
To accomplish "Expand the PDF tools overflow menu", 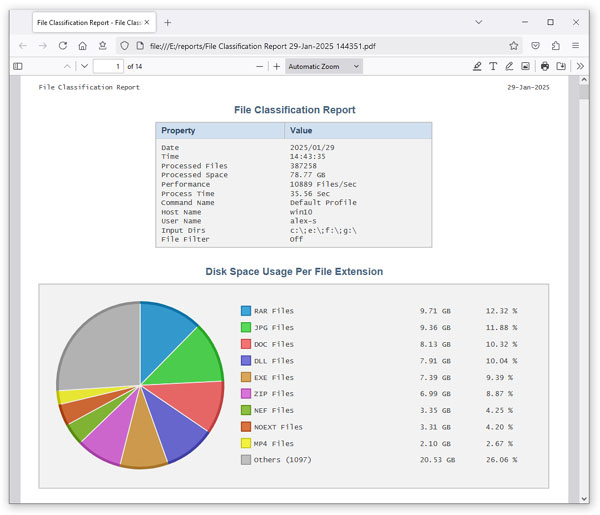I will (580, 66).
